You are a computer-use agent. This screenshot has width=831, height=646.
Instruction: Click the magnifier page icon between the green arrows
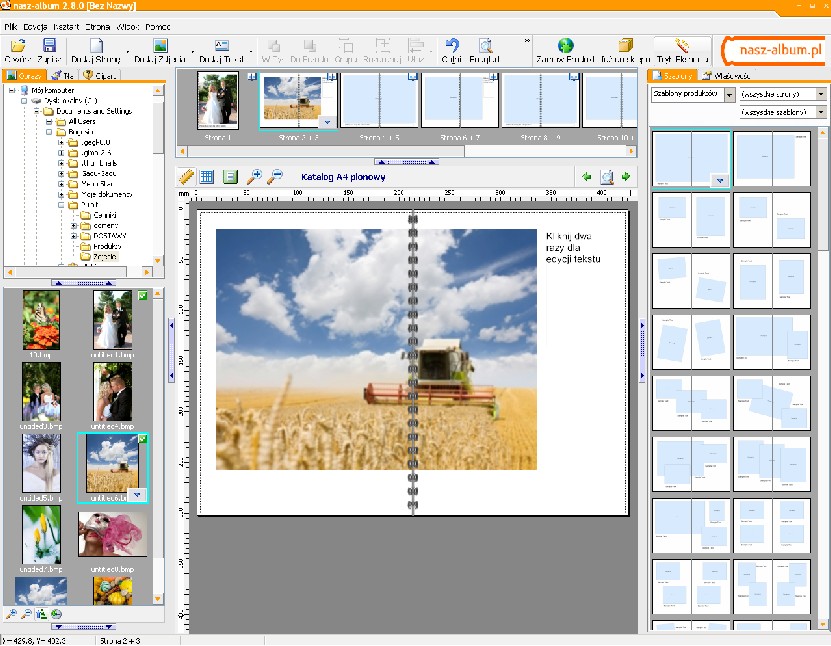tap(606, 176)
